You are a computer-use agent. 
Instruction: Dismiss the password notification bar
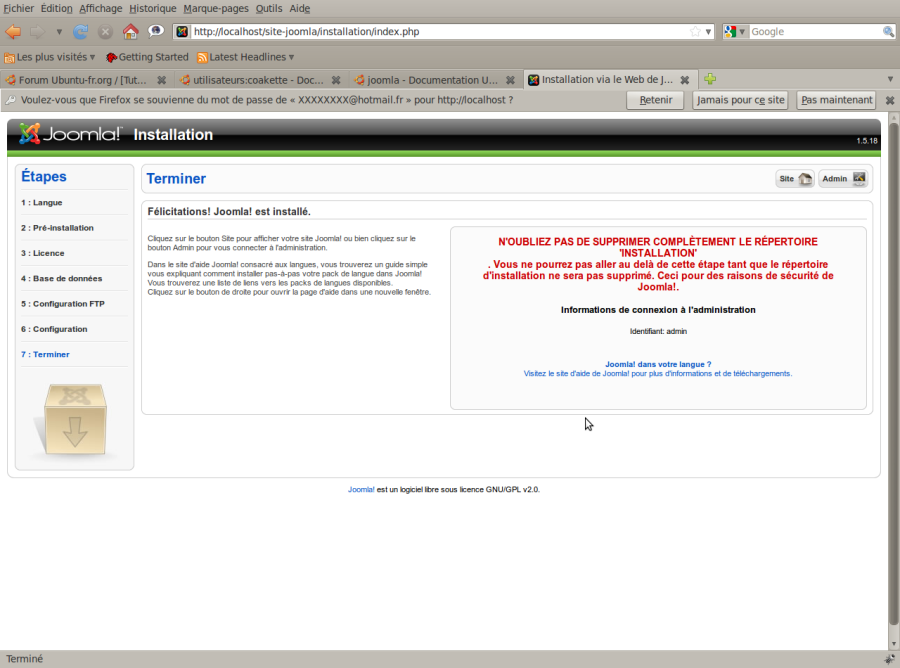point(890,100)
